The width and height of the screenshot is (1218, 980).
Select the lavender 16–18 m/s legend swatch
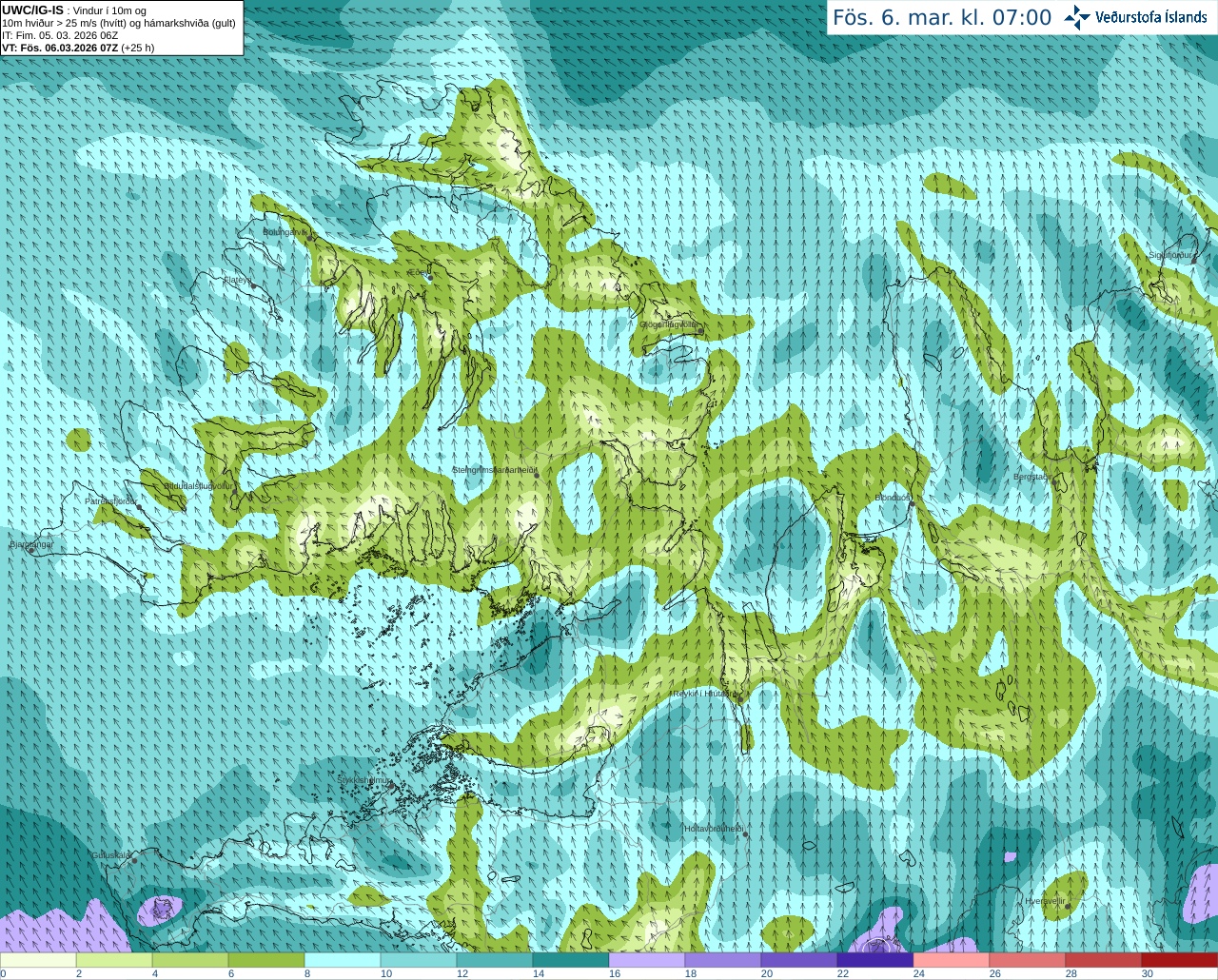[647, 960]
